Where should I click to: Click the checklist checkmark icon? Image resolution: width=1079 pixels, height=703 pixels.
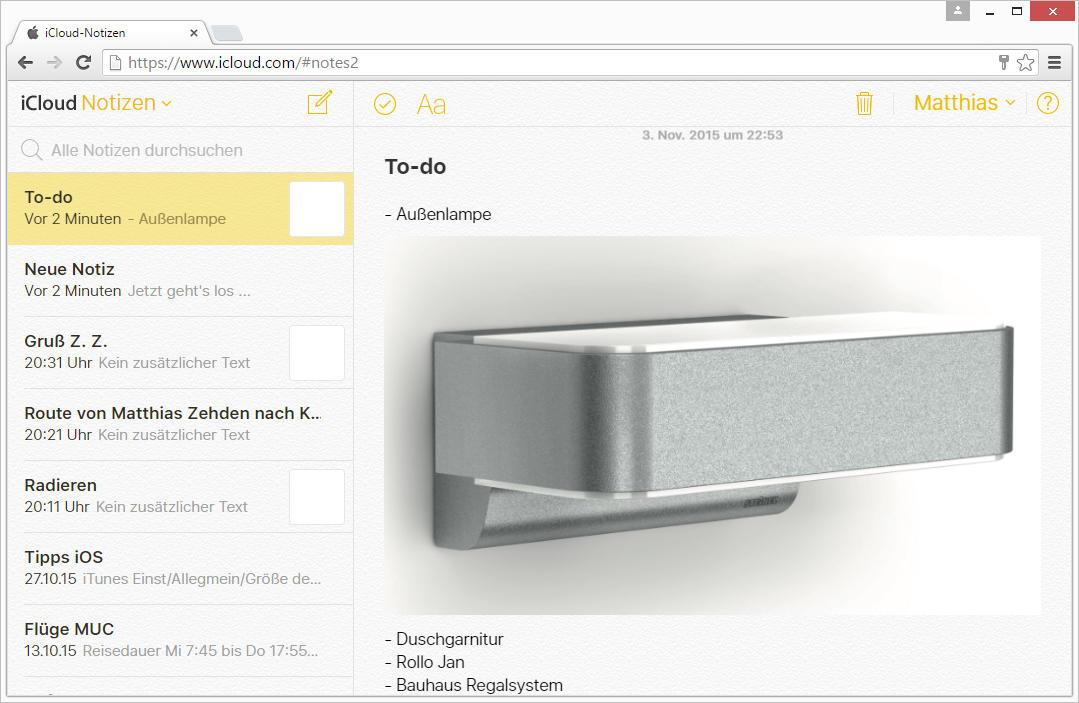[x=385, y=104]
